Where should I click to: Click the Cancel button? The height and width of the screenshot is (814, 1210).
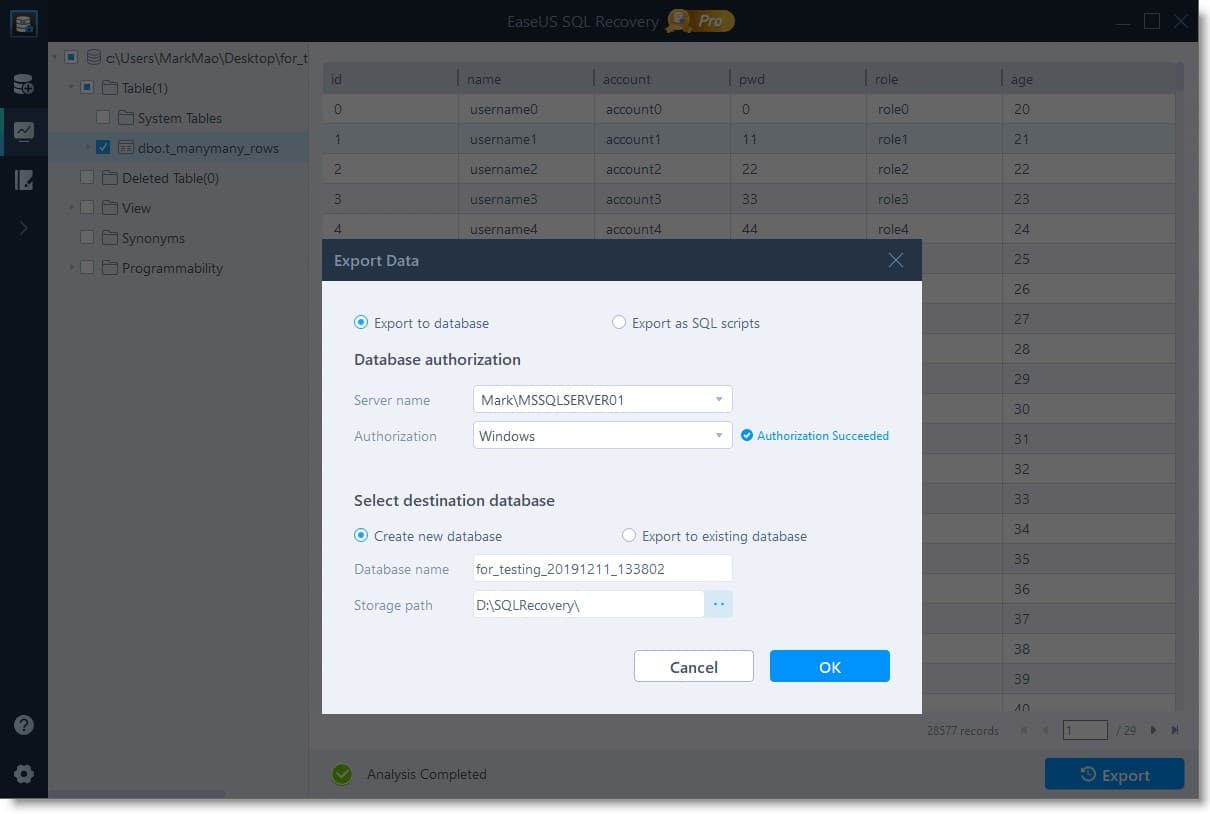pyautogui.click(x=694, y=667)
